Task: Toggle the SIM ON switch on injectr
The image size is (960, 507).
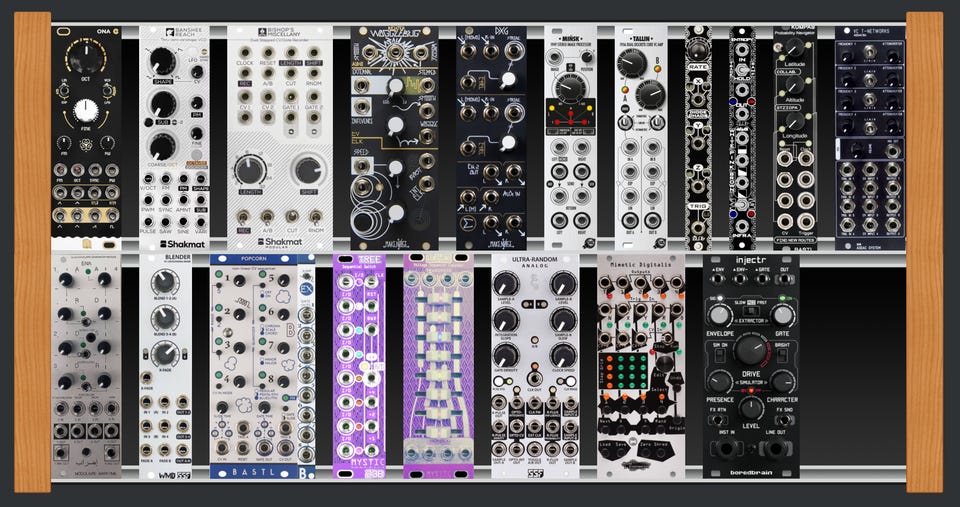Action: click(718, 356)
